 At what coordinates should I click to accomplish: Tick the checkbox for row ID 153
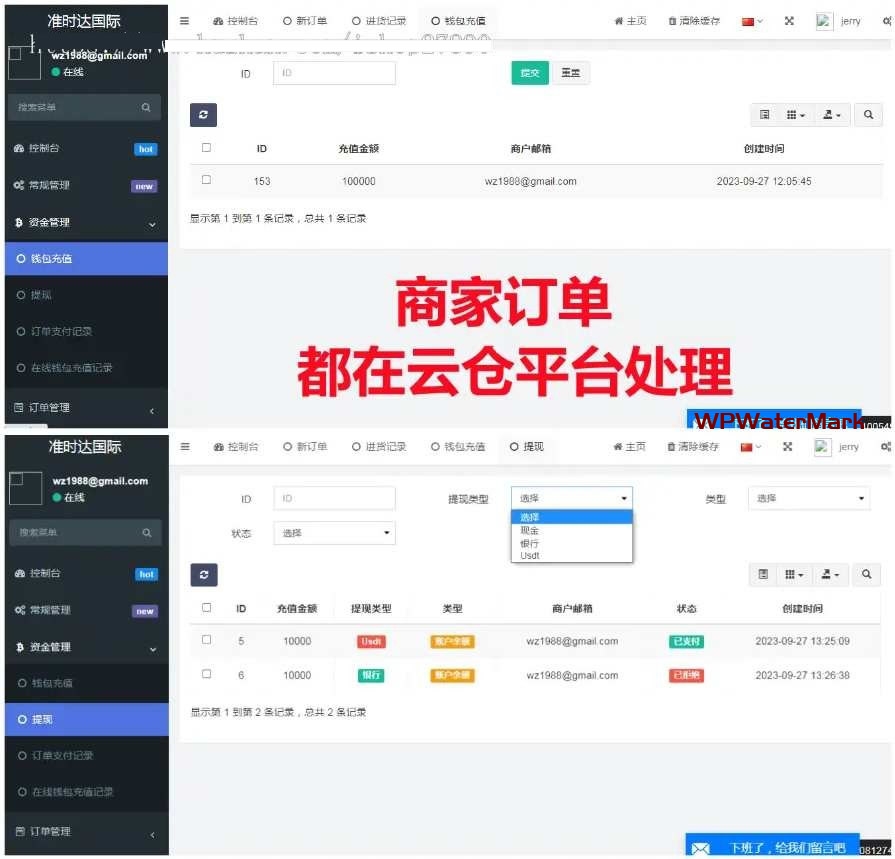pyautogui.click(x=206, y=180)
